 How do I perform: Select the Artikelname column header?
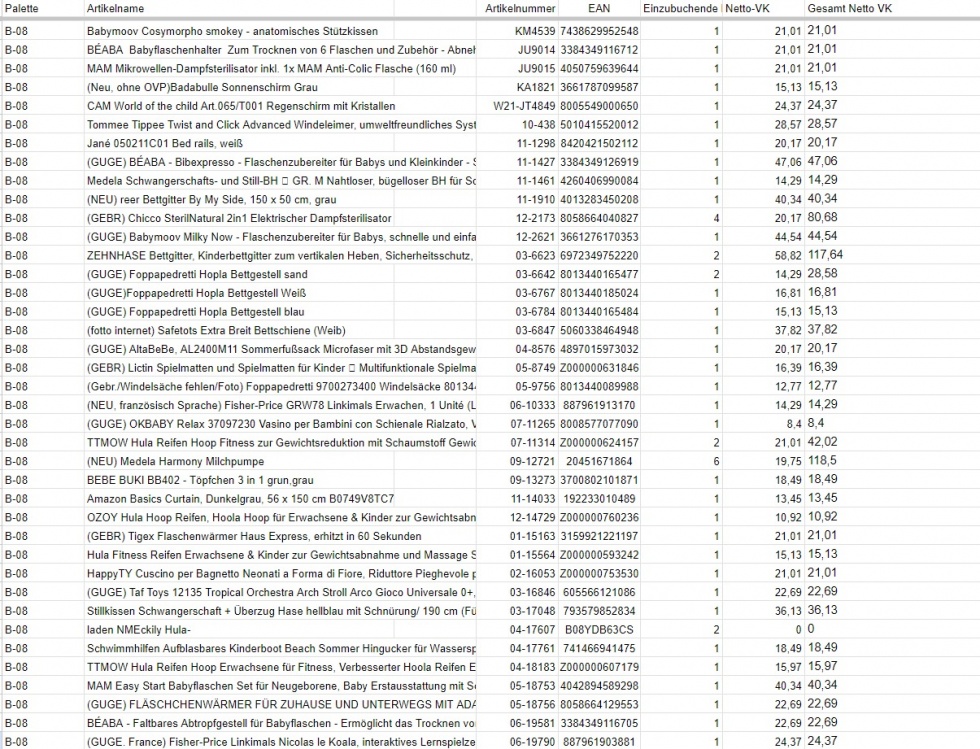click(115, 9)
